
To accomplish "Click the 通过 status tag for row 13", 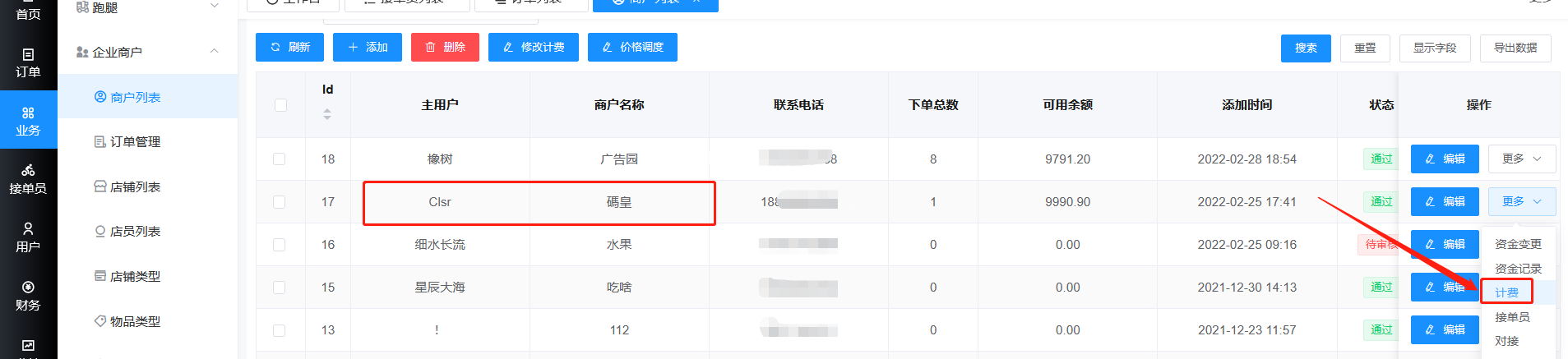I will pyautogui.click(x=1381, y=330).
